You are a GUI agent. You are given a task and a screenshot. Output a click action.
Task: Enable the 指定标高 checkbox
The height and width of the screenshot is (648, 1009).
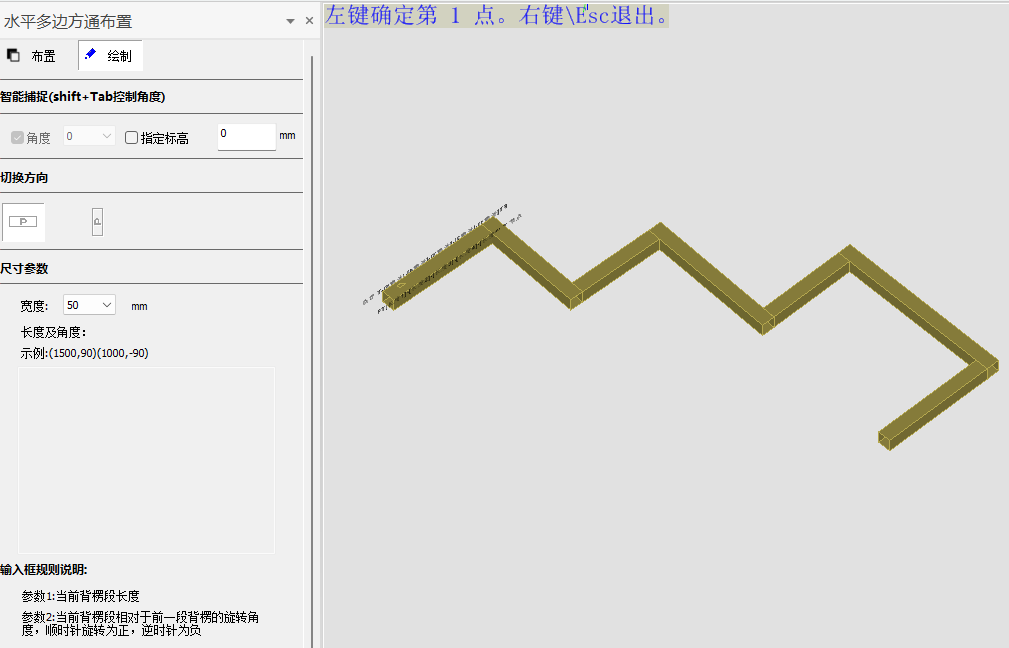132,138
